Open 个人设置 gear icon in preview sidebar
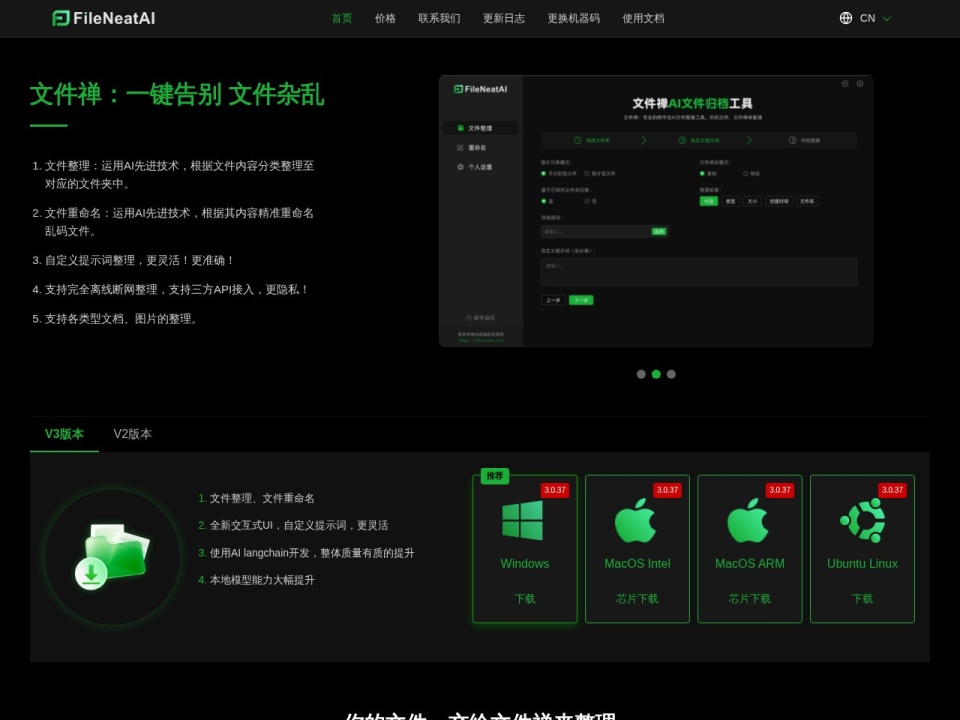This screenshot has width=960, height=720. pos(460,167)
